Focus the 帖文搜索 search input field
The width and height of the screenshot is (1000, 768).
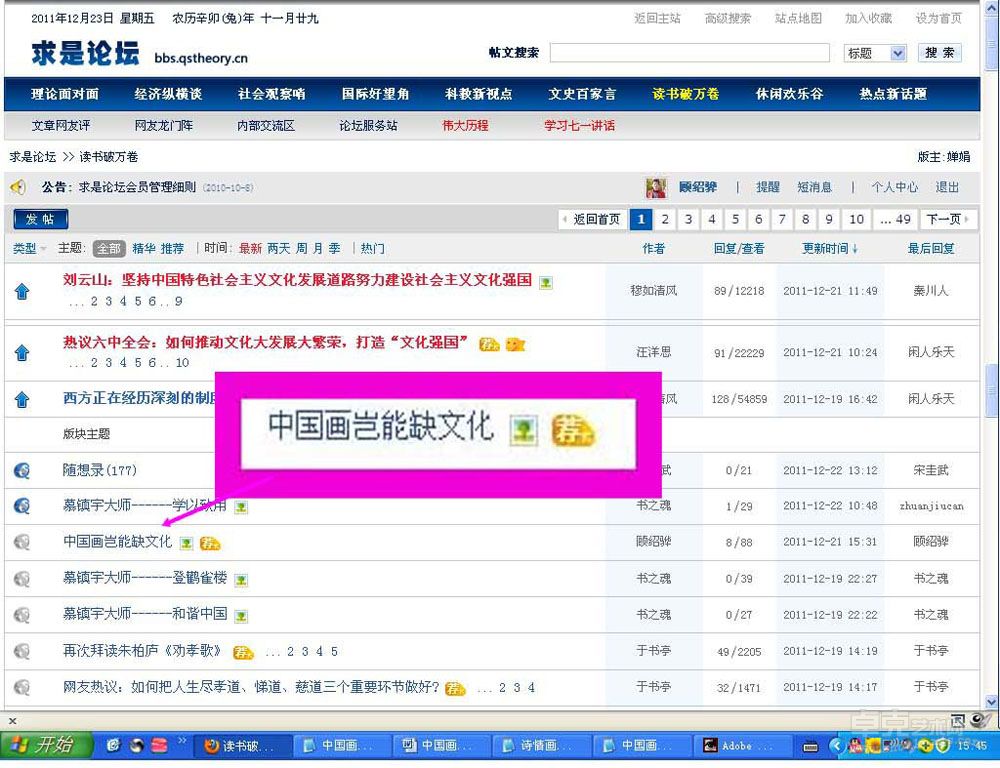pyautogui.click(x=689, y=52)
